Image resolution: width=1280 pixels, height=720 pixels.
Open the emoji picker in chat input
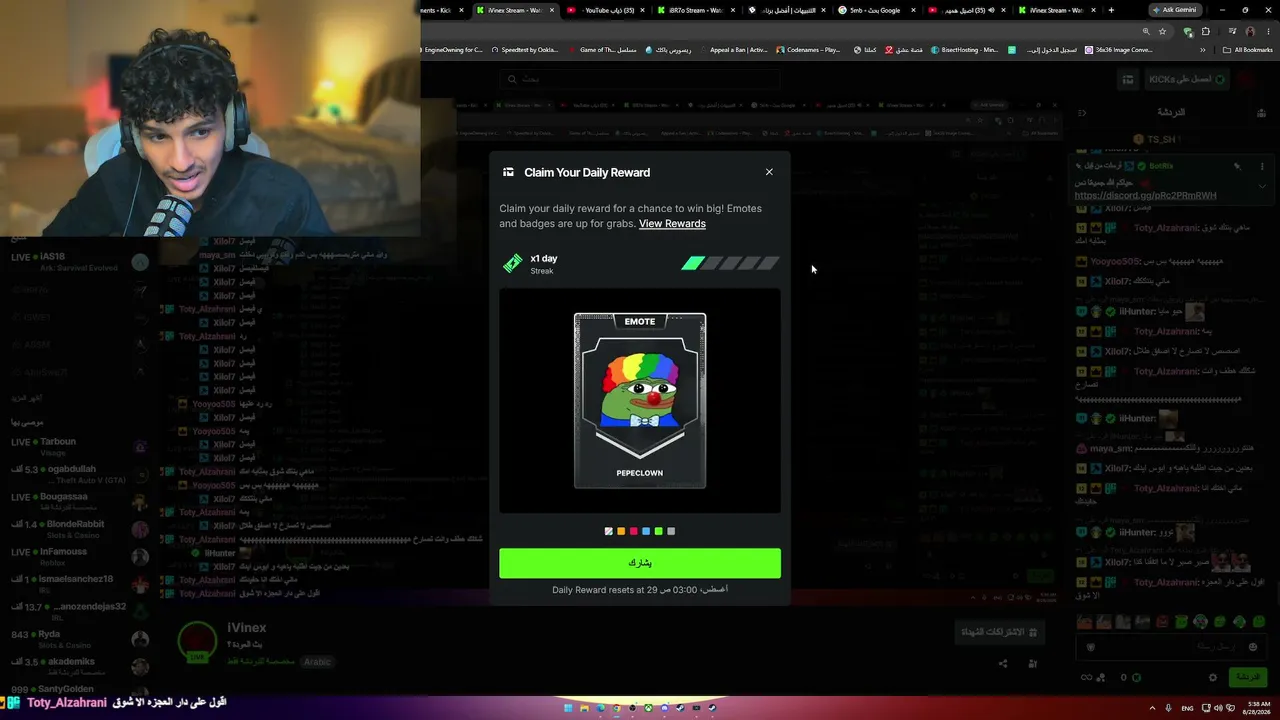click(1253, 647)
